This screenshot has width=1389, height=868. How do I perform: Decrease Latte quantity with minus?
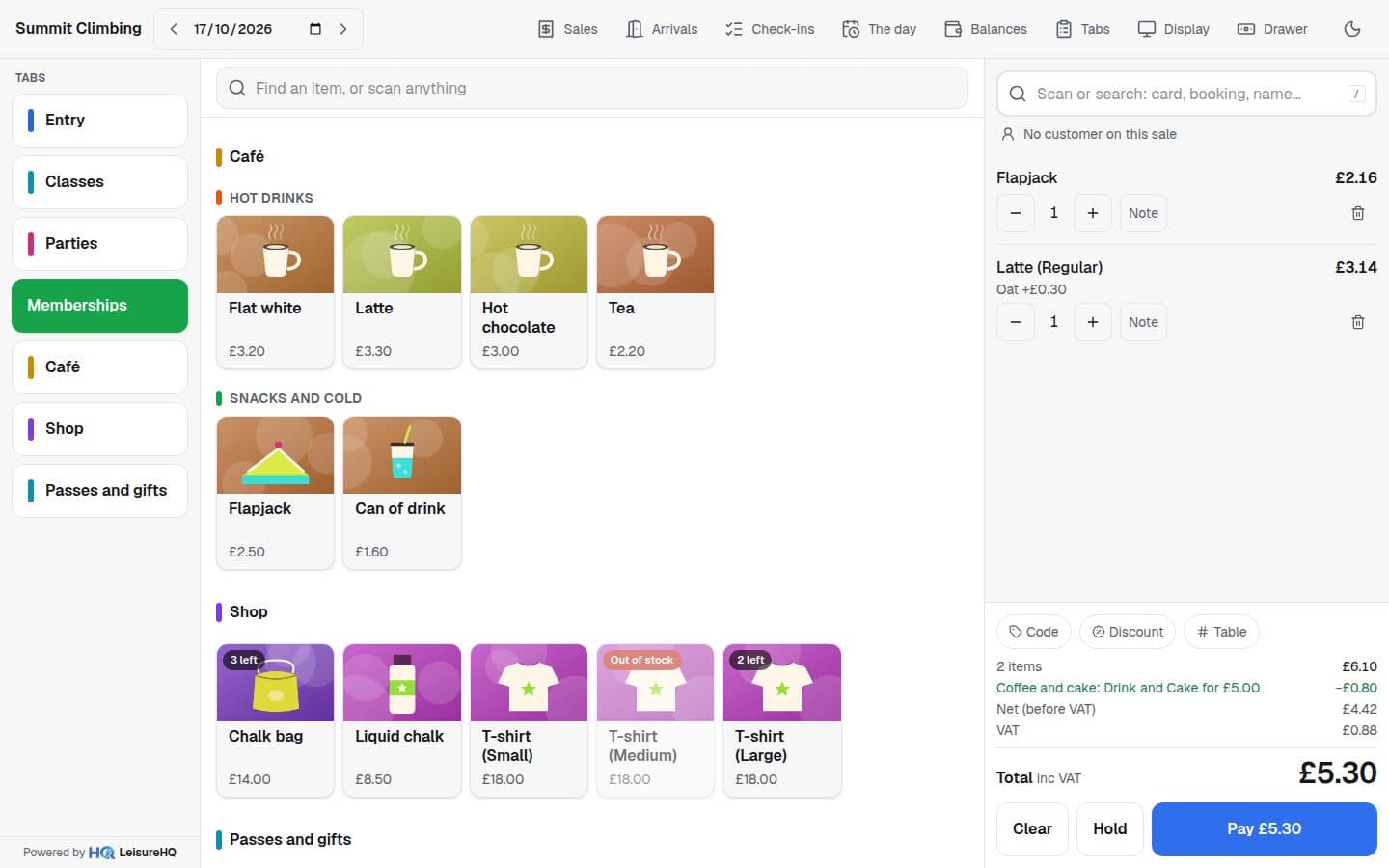1015,322
